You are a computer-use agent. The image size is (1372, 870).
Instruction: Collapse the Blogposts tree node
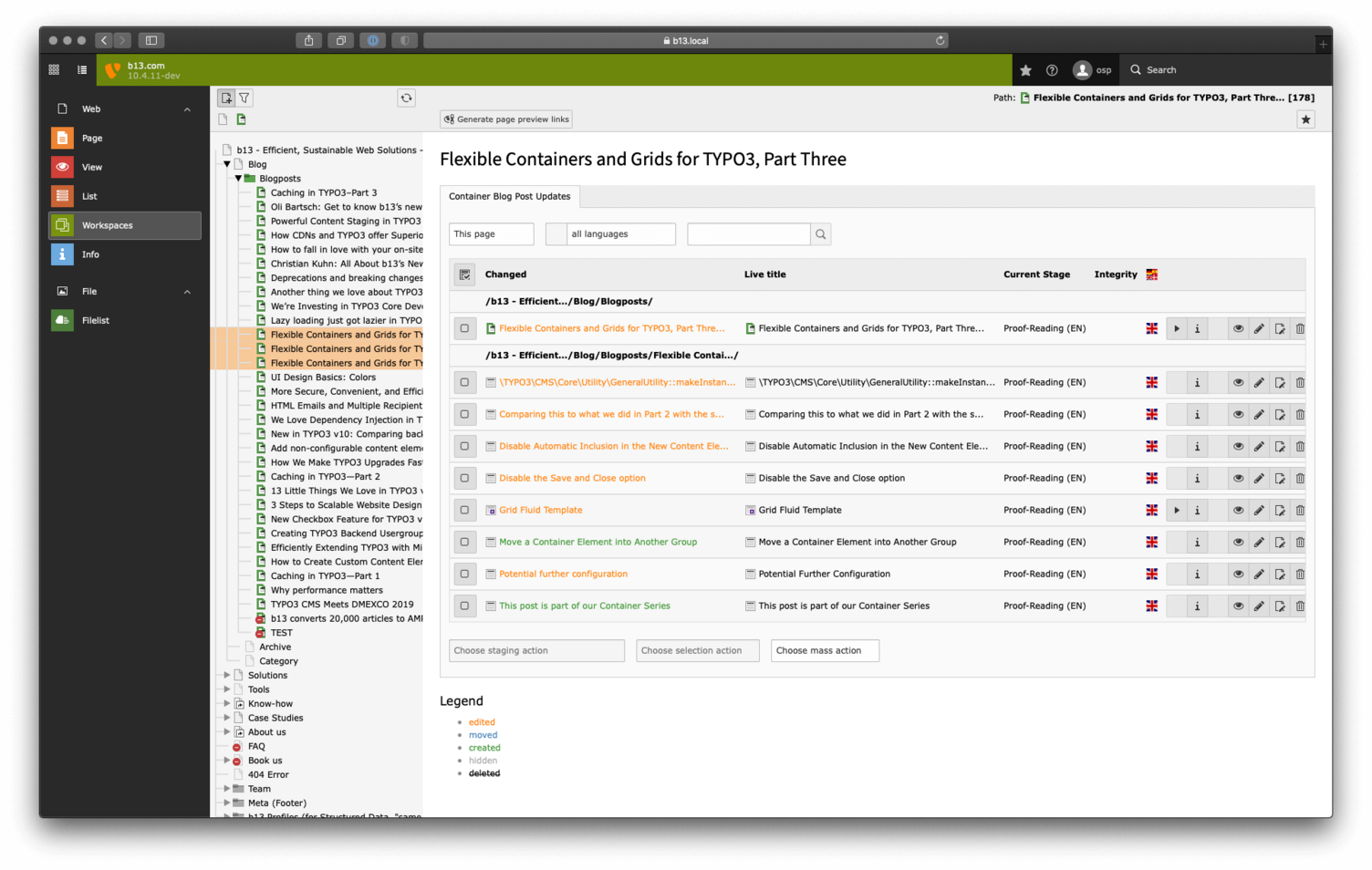(238, 178)
